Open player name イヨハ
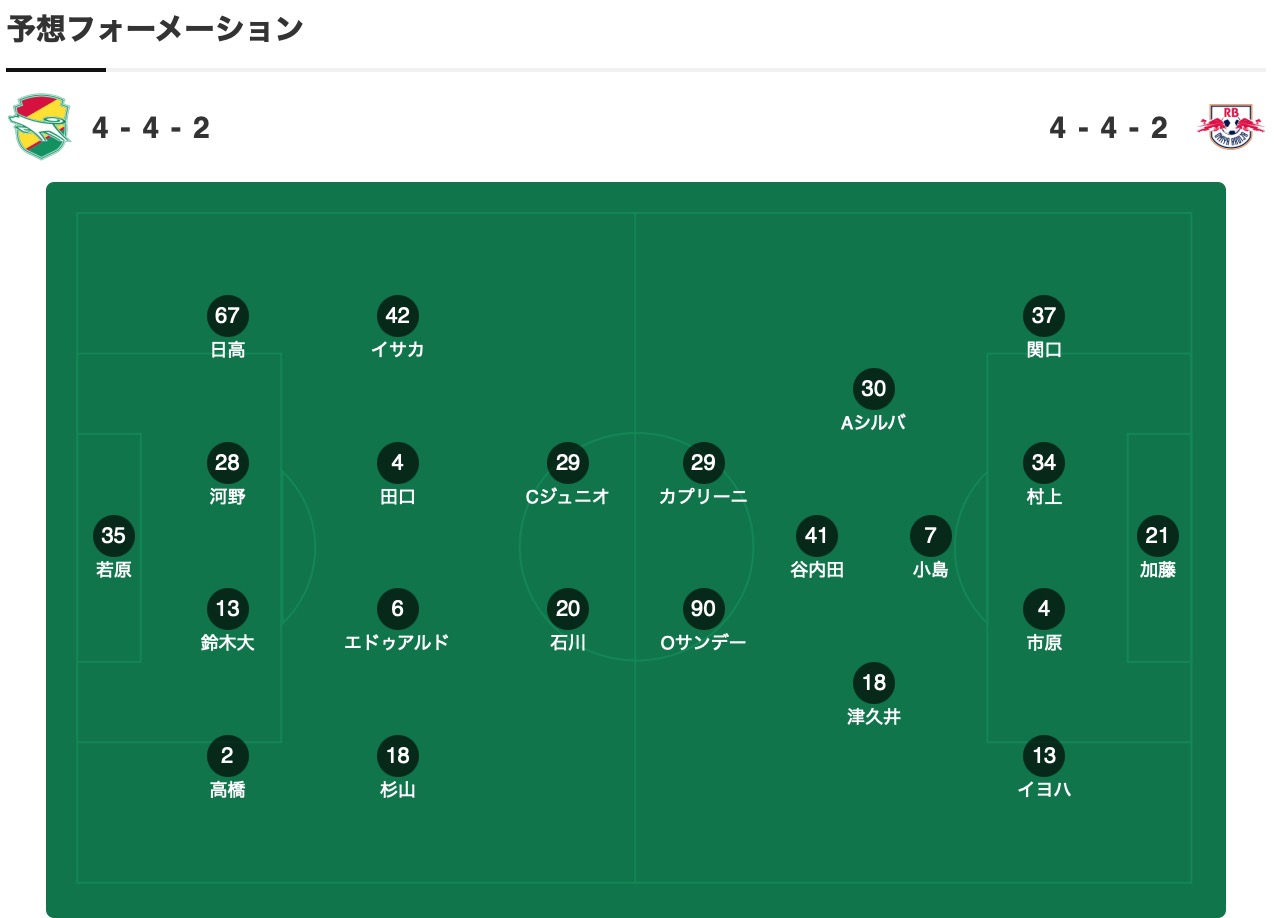The image size is (1274, 918). [1044, 789]
